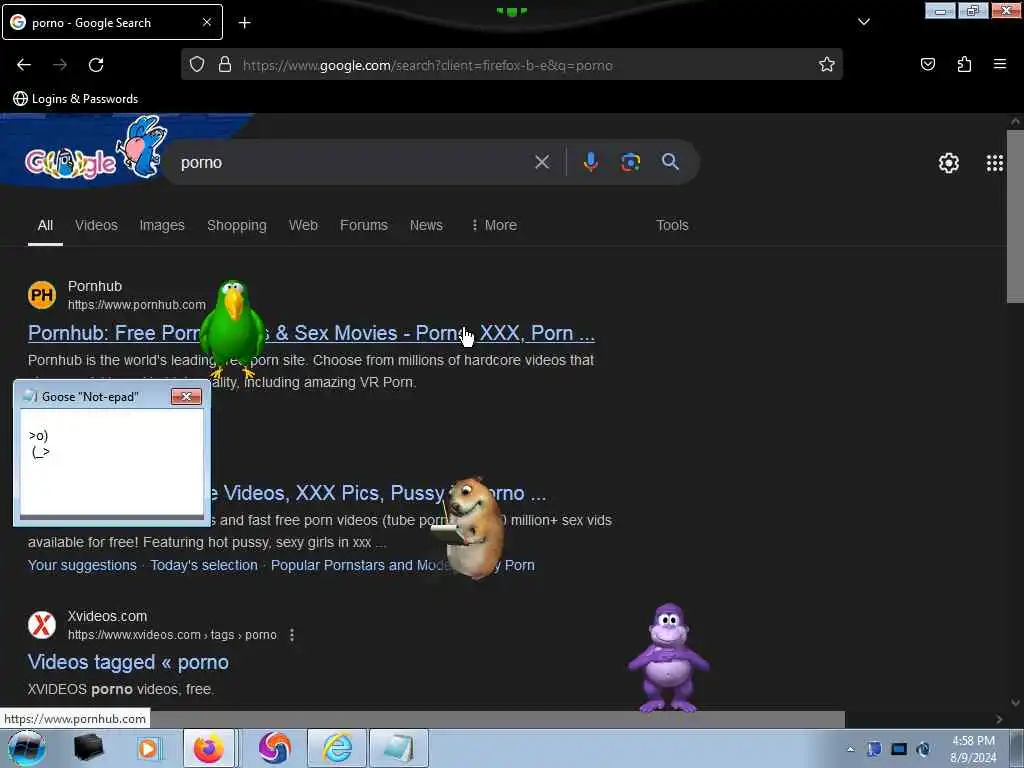Expand the More search filters
This screenshot has height=768, width=1024.
pyautogui.click(x=494, y=225)
